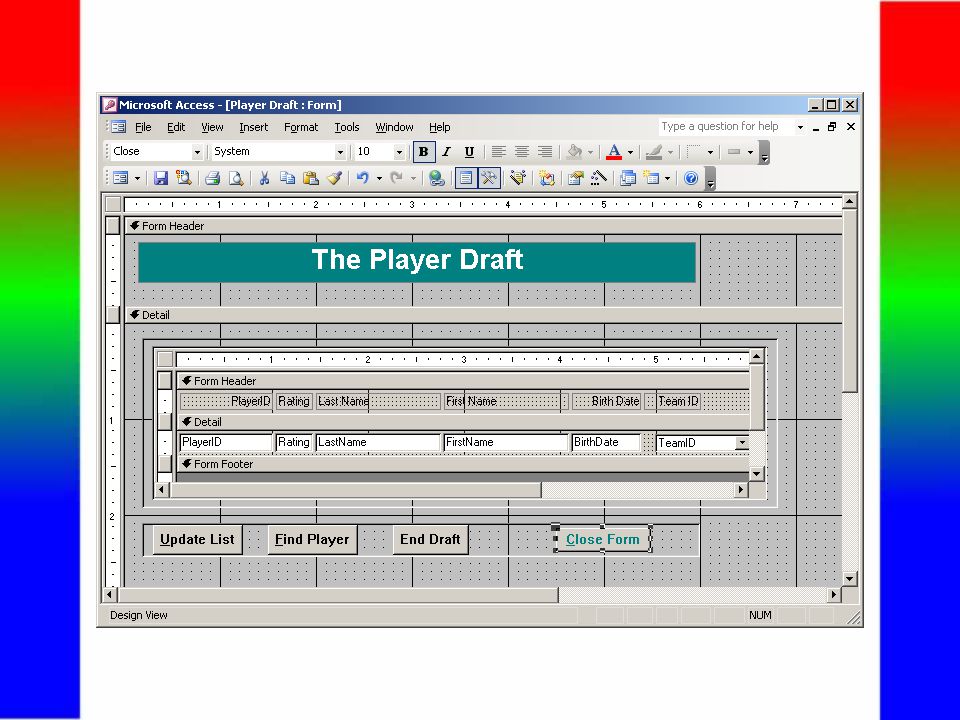Click the Copy icon
960x720 pixels.
[288, 178]
